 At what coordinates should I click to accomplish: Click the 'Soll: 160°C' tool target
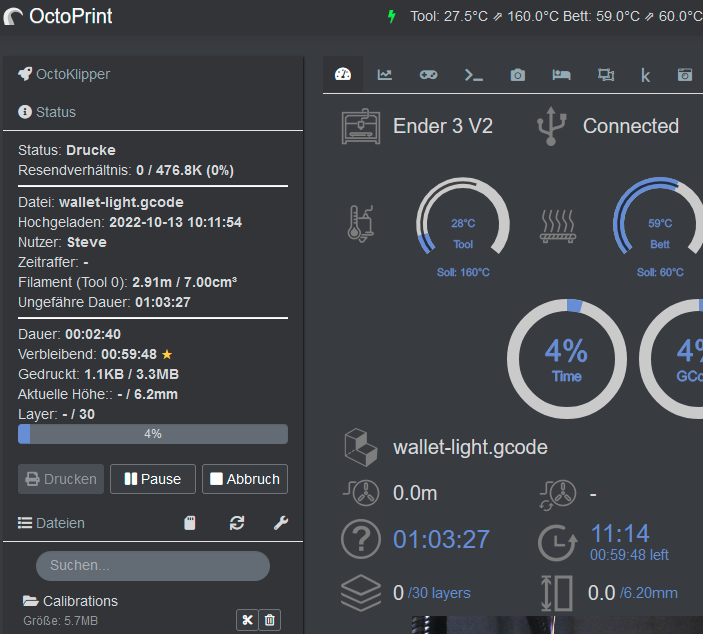[x=463, y=272]
